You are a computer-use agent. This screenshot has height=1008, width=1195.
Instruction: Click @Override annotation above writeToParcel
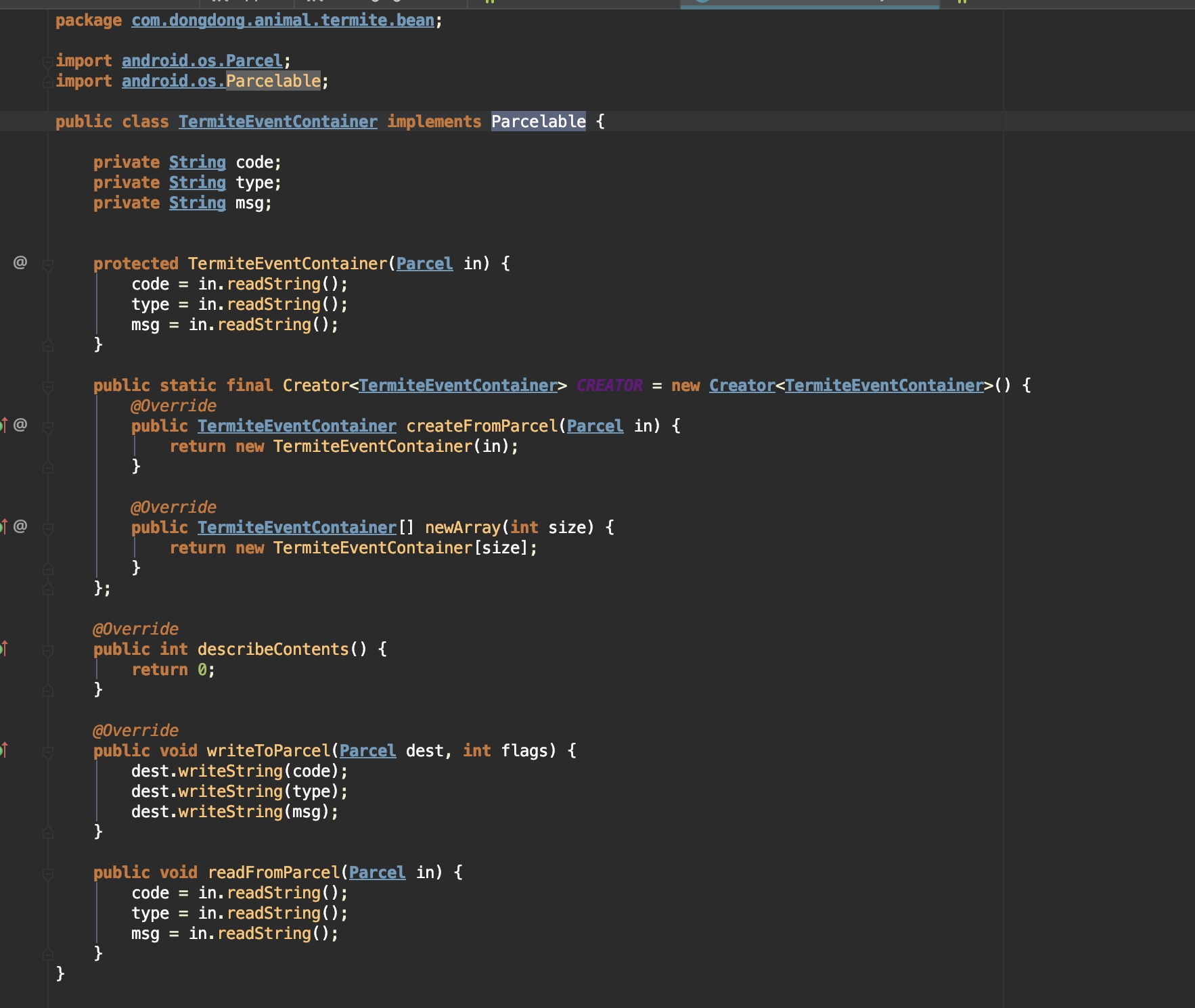[x=136, y=731]
